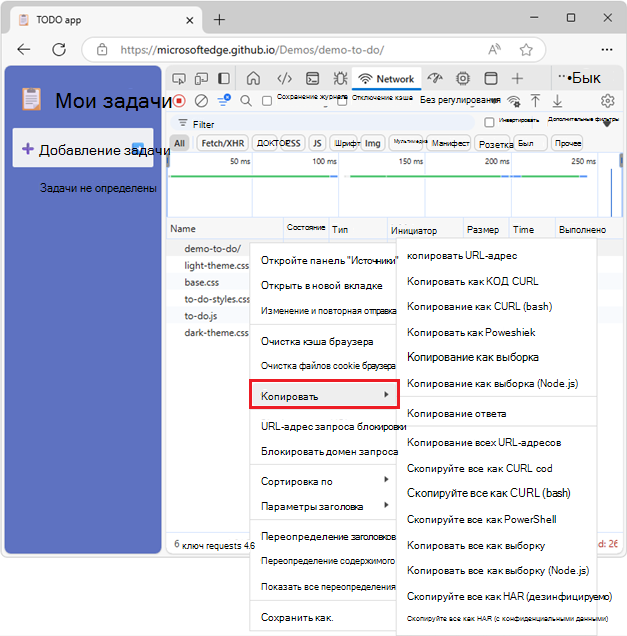Open the Sources bug icon tool
This screenshot has width=627, height=636.
point(340,78)
